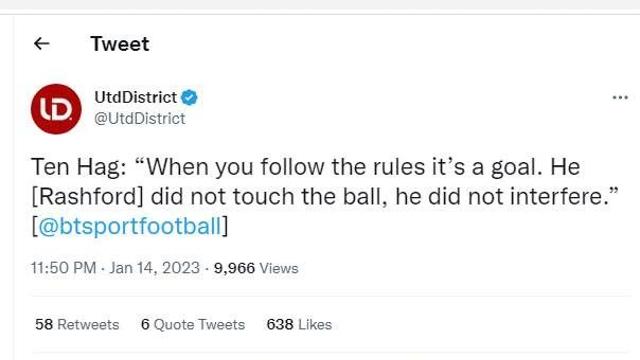Open the 11:50 PM timestamp link

[x=63, y=268]
